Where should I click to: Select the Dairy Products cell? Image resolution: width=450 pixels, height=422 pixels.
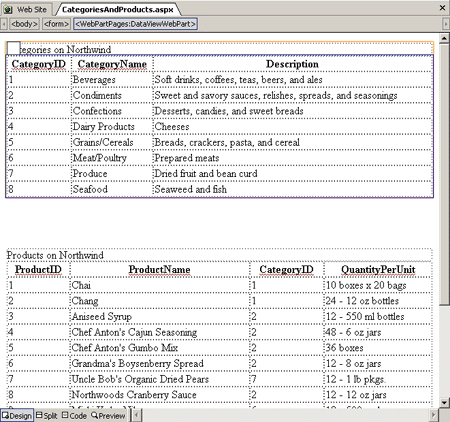click(112, 127)
